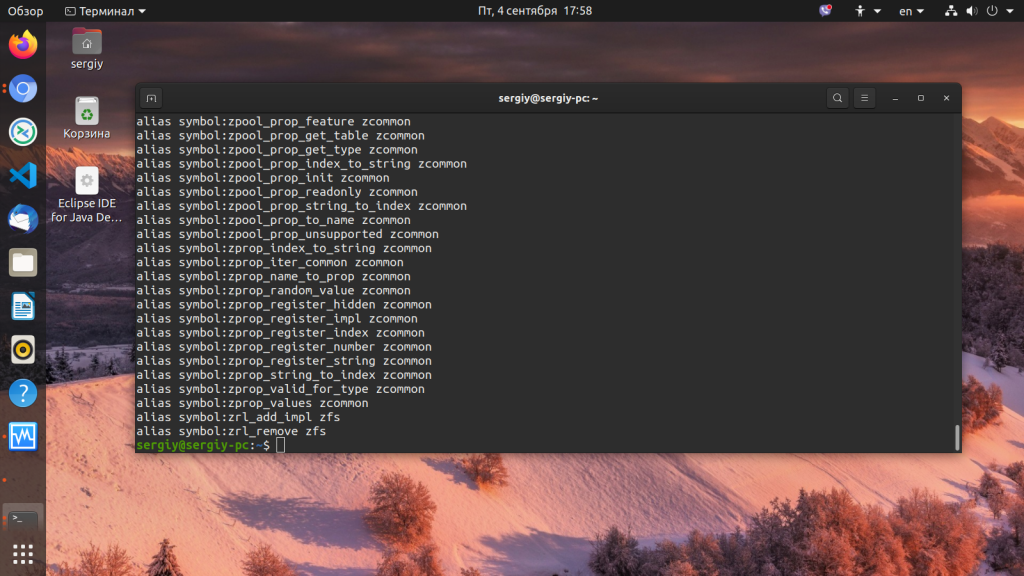The image size is (1024, 576).
Task: Open the Files manager in dock
Action: (x=23, y=263)
